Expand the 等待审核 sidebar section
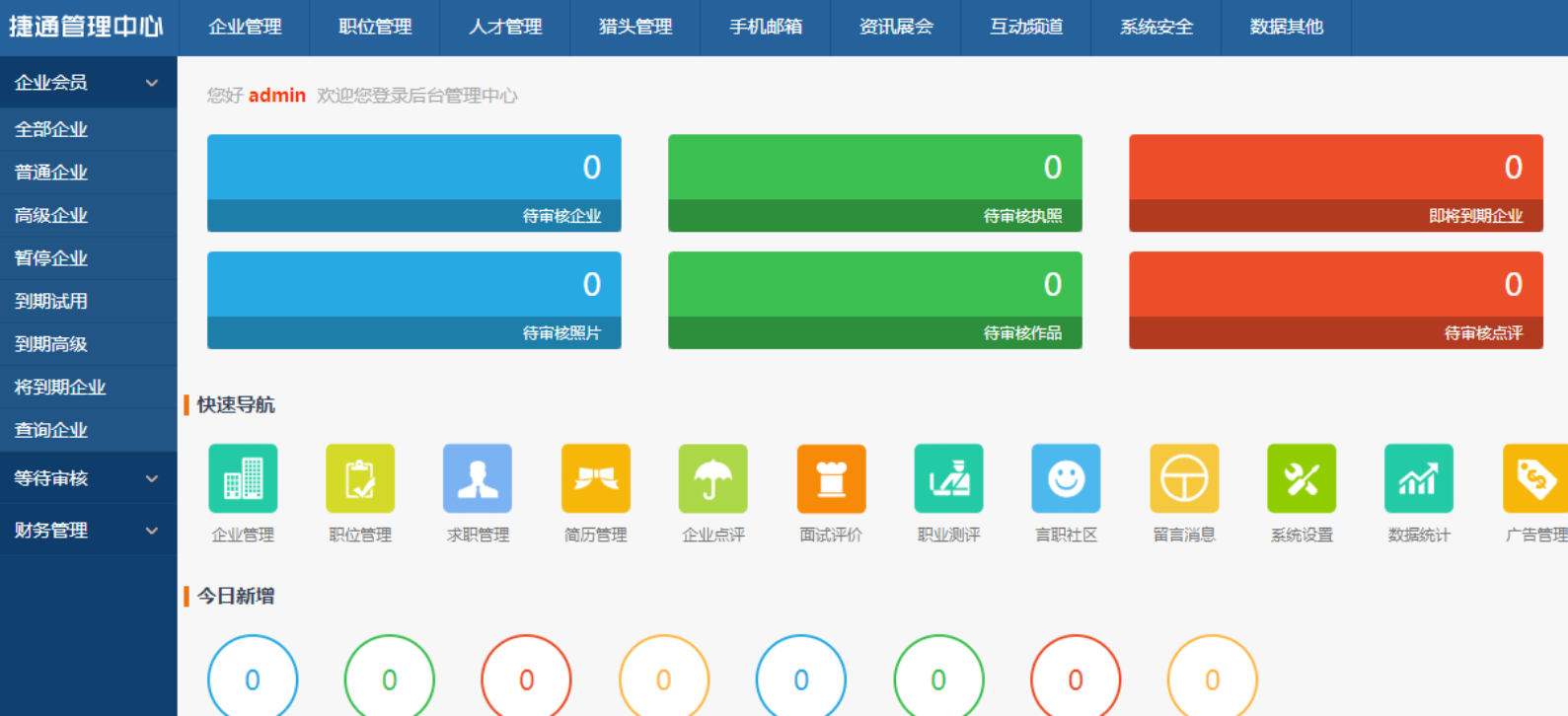1568x716 pixels. point(88,478)
